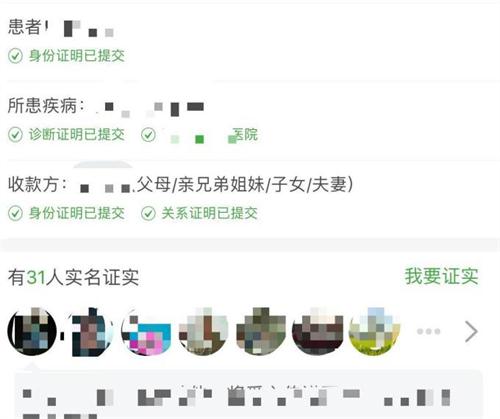Click the hospital verified checkmark icon
This screenshot has width=500, height=419.
pyautogui.click(x=148, y=135)
